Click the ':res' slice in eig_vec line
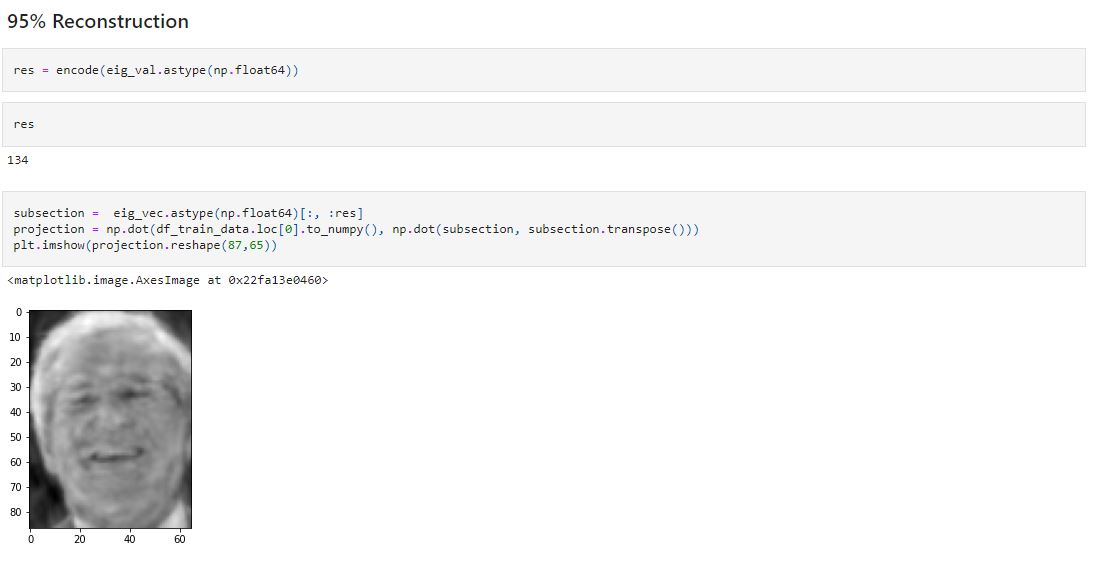 (342, 213)
